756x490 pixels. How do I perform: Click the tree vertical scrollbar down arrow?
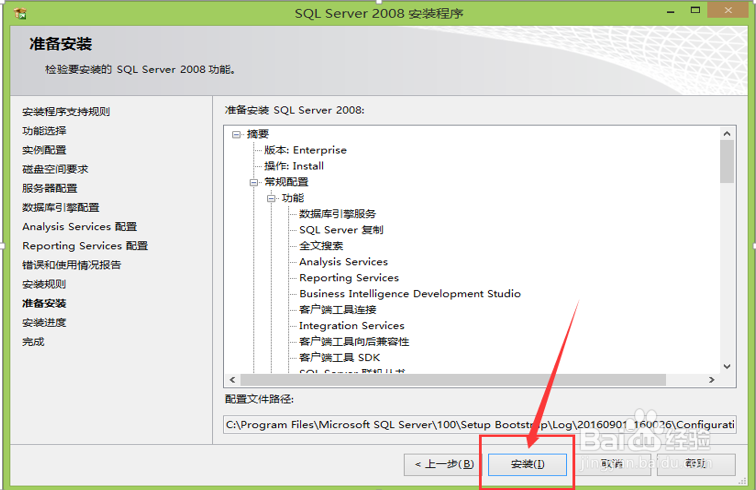click(x=727, y=367)
